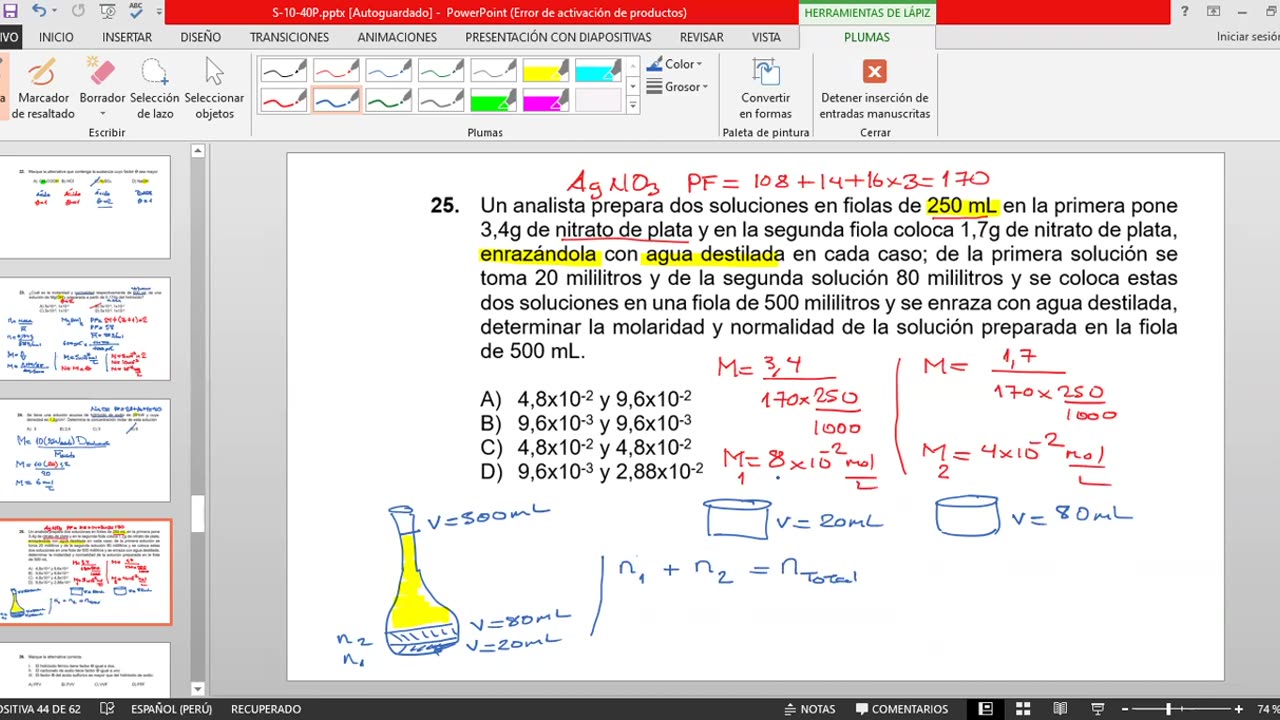This screenshot has height=720, width=1280.
Task: Click zoom out minus button
Action: click(x=1123, y=709)
